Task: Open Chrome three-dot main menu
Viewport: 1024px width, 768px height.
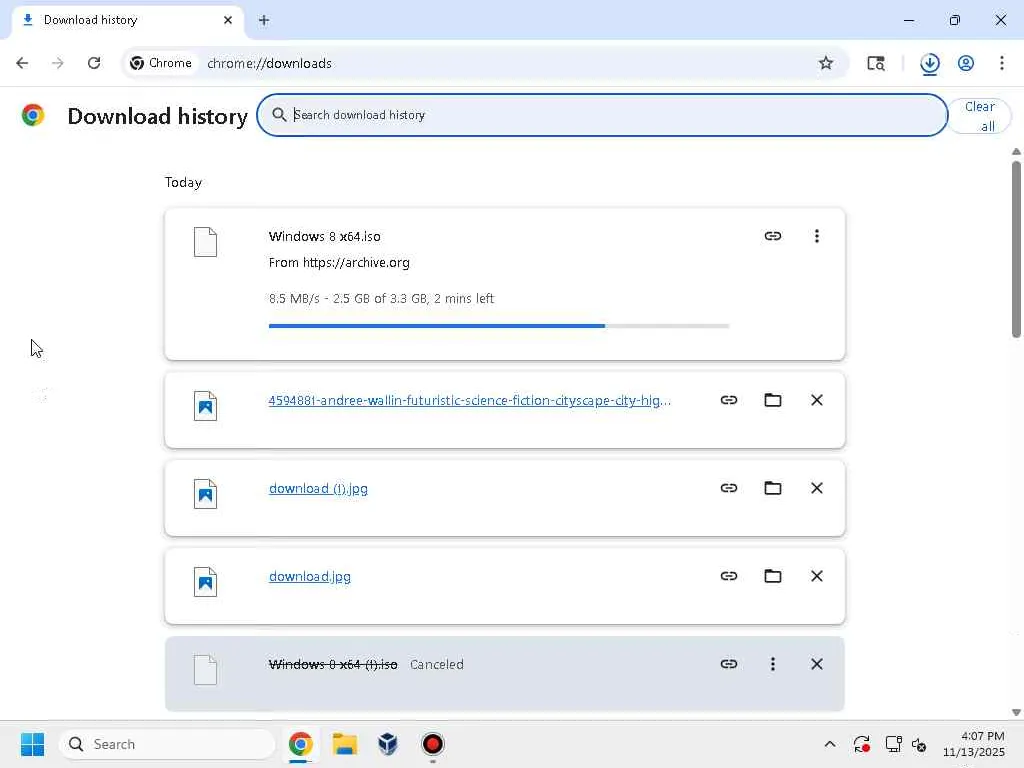Action: [x=1002, y=63]
